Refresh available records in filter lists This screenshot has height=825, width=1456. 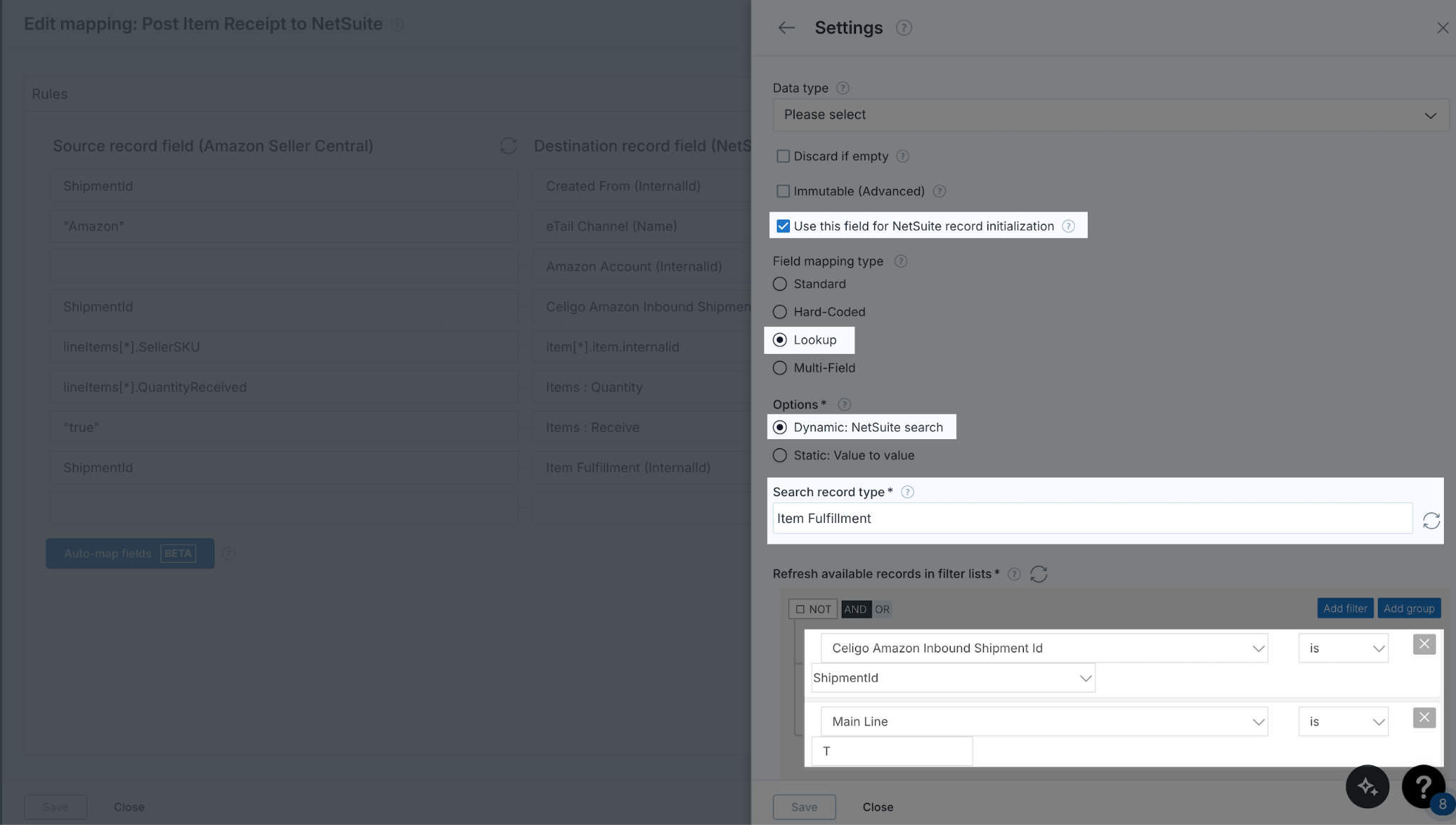click(x=1039, y=574)
